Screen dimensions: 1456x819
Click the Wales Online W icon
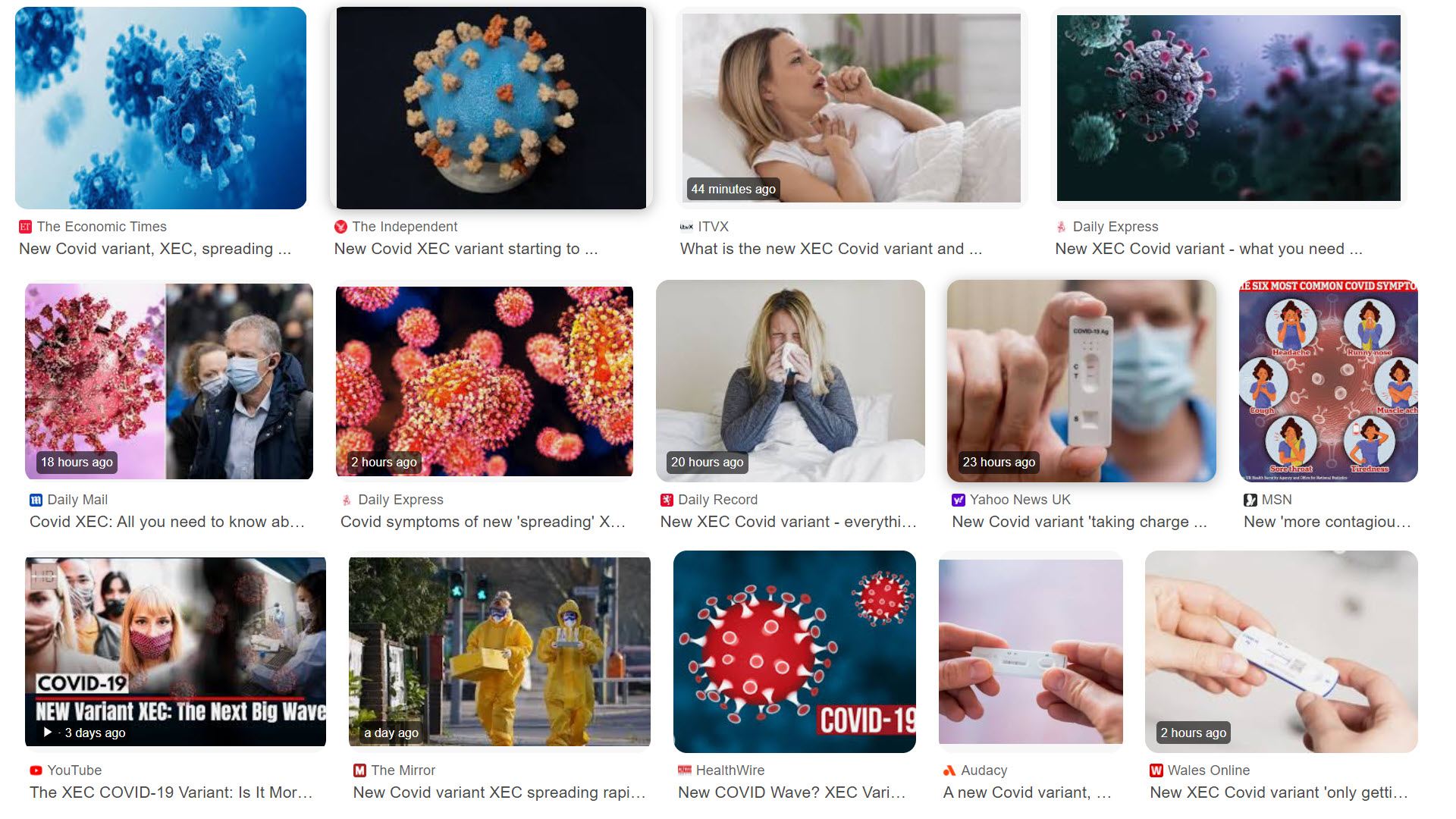pyautogui.click(x=1156, y=770)
